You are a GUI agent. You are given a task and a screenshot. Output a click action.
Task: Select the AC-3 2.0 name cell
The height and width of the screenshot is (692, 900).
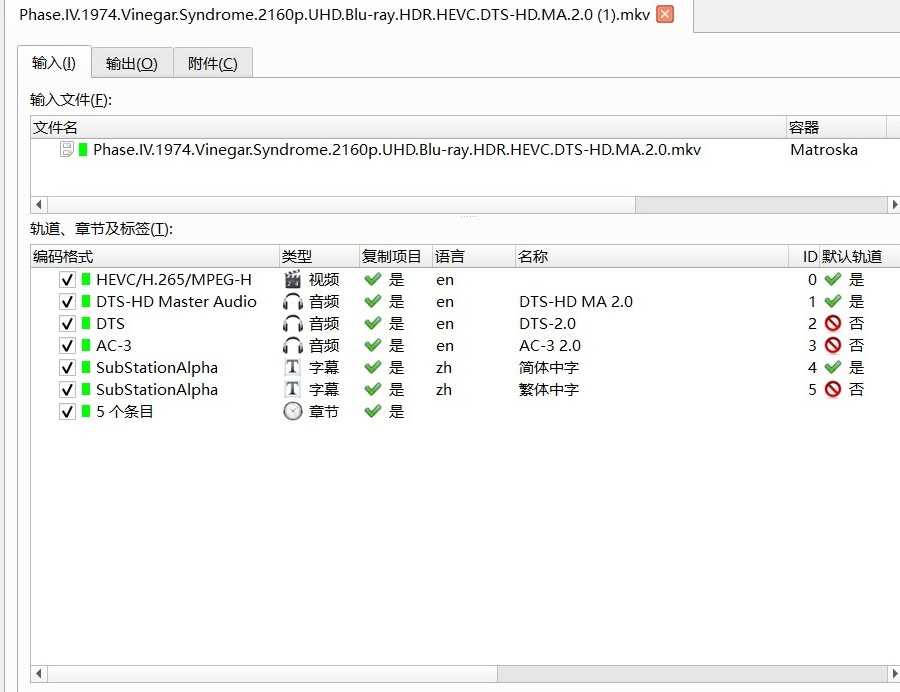point(550,345)
